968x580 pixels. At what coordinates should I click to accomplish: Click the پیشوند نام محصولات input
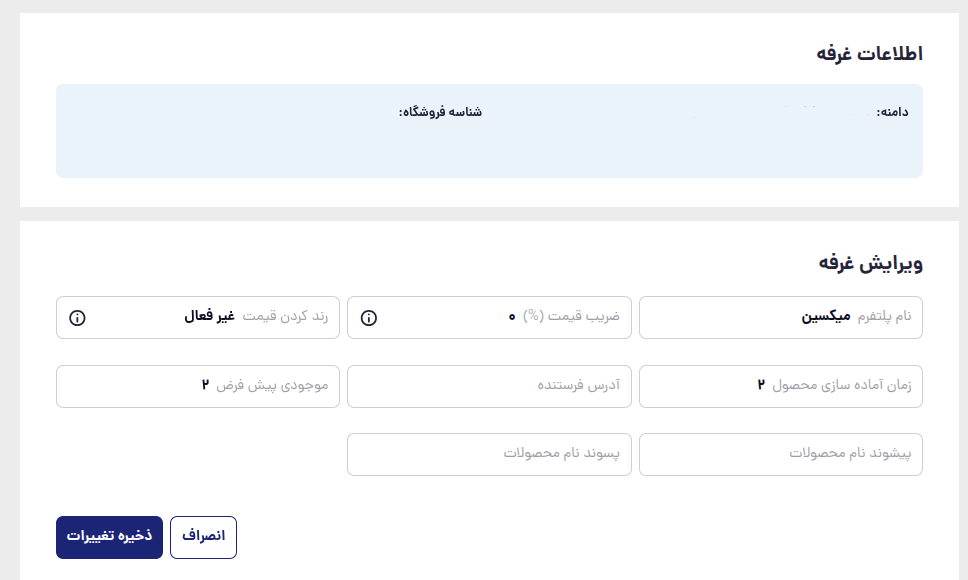780,454
